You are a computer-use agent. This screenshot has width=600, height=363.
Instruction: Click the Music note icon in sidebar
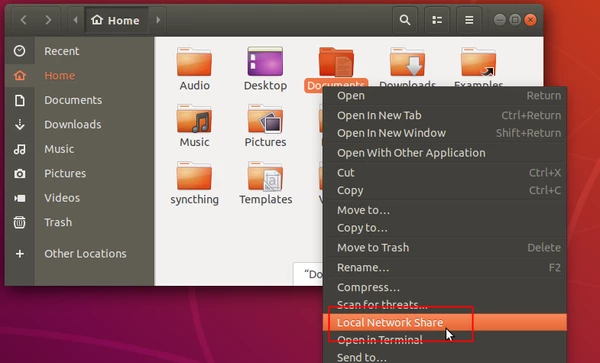(20, 149)
